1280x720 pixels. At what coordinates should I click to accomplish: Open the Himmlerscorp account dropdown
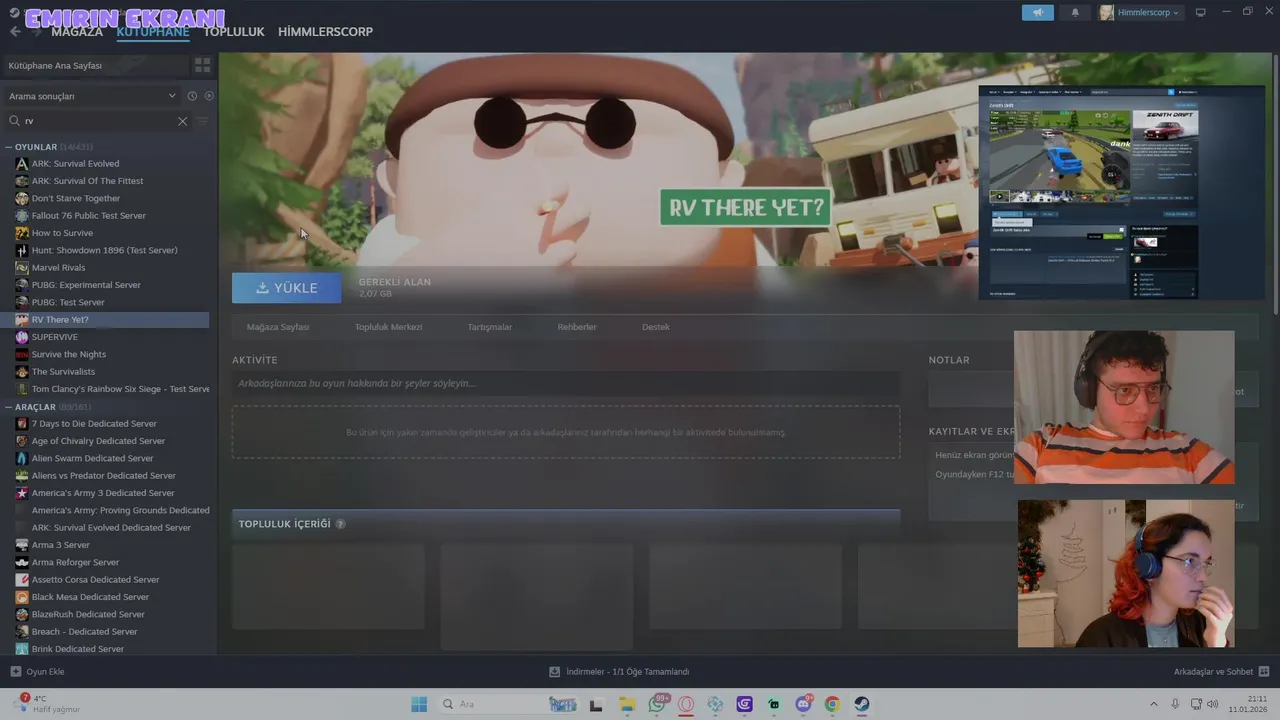[1141, 12]
